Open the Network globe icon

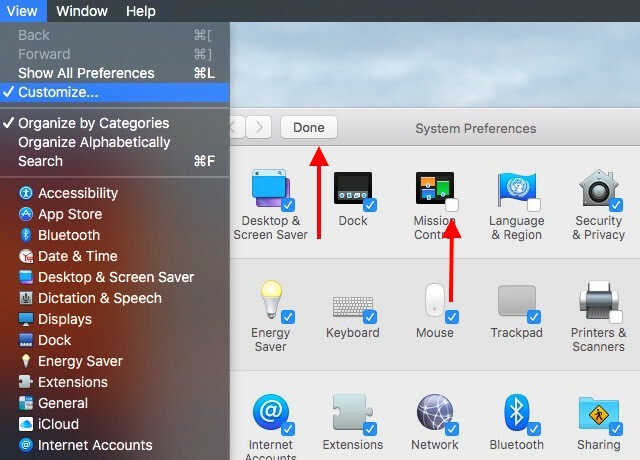435,412
